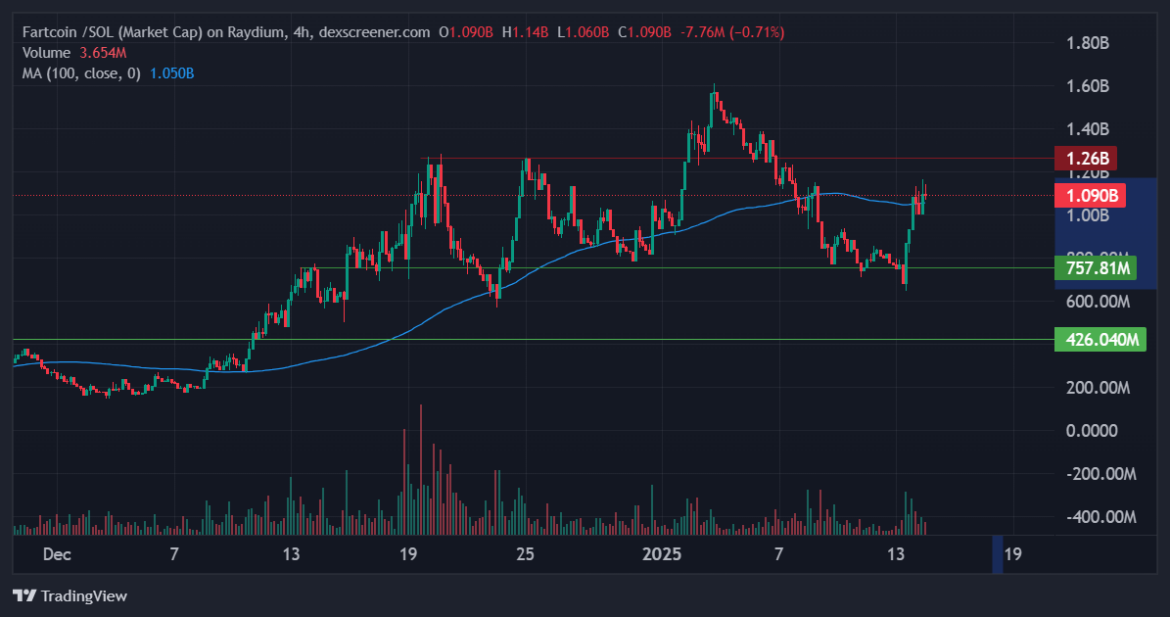Click the red 1.26B price label

click(x=1085, y=159)
